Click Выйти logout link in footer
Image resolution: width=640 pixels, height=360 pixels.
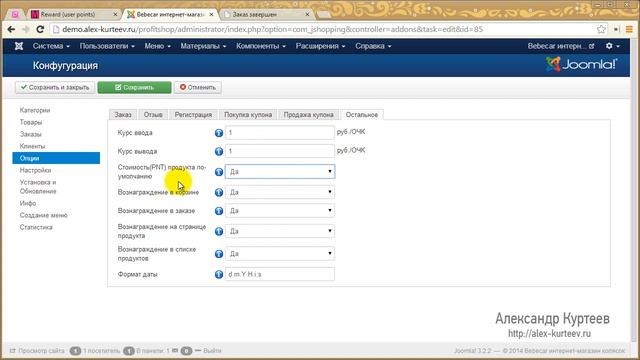(x=208, y=351)
